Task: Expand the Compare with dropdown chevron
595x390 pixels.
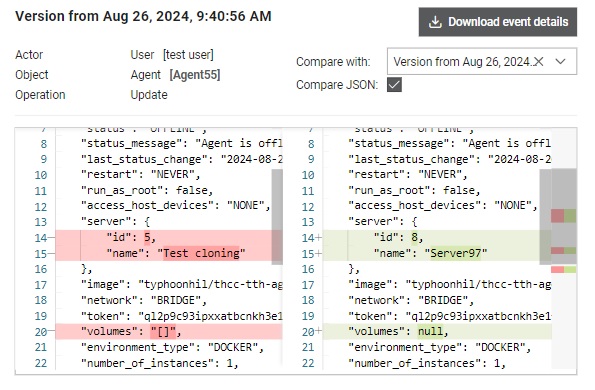Action: pyautogui.click(x=560, y=61)
